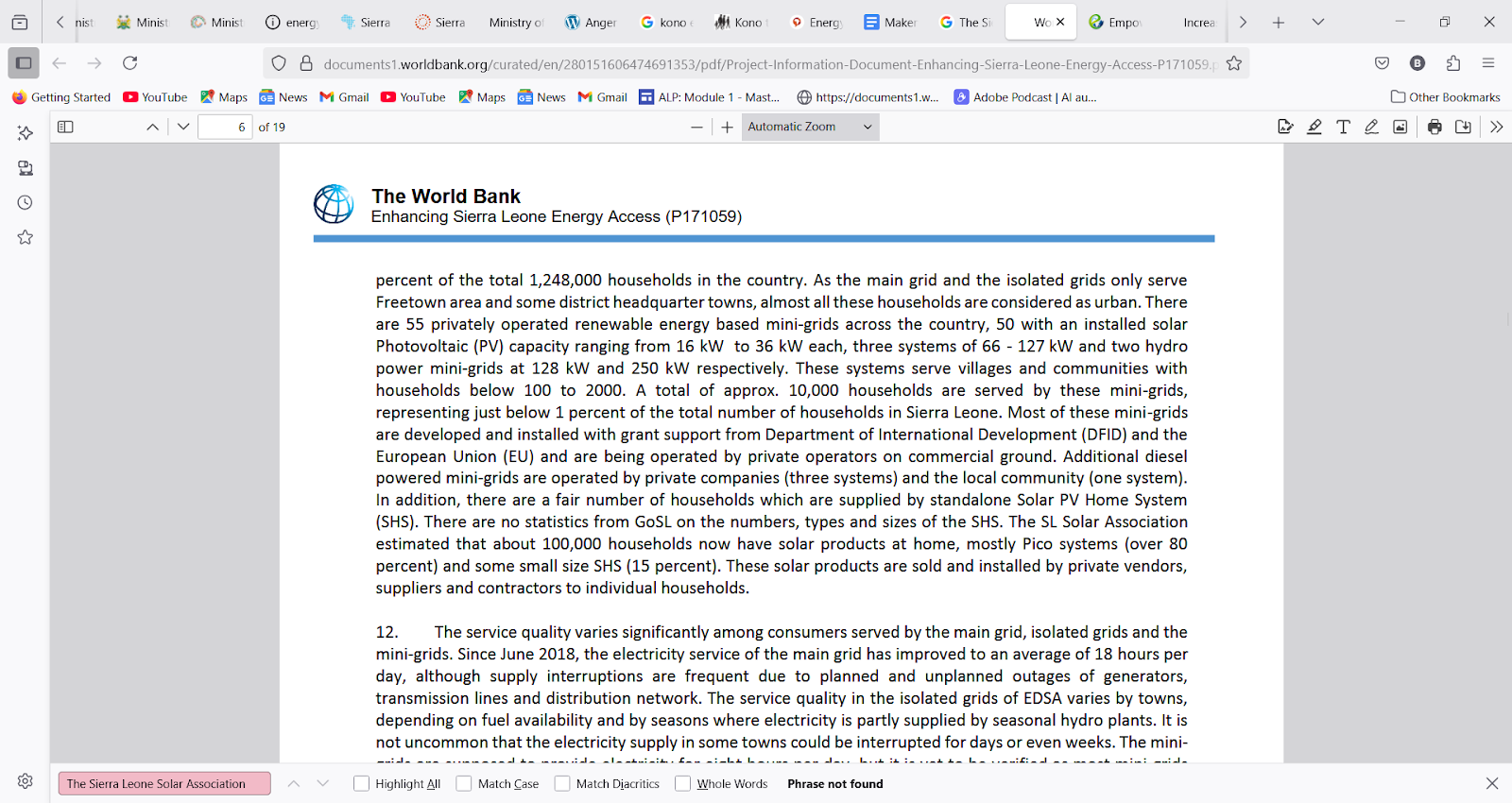Bookmark this page with star icon
This screenshot has width=1512, height=803.
1234,63
